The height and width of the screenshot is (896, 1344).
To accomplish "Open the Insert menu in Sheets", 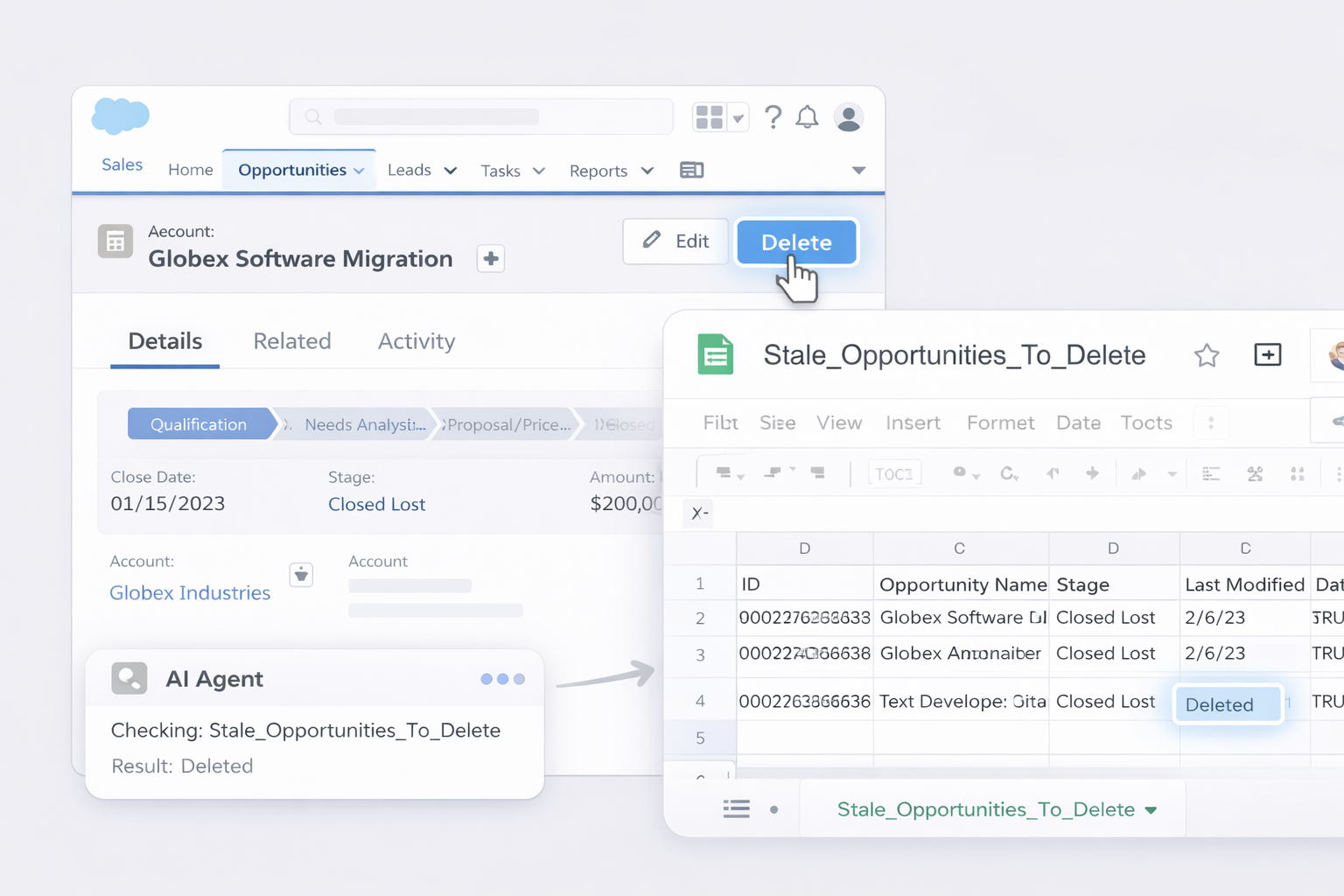I will (x=913, y=423).
